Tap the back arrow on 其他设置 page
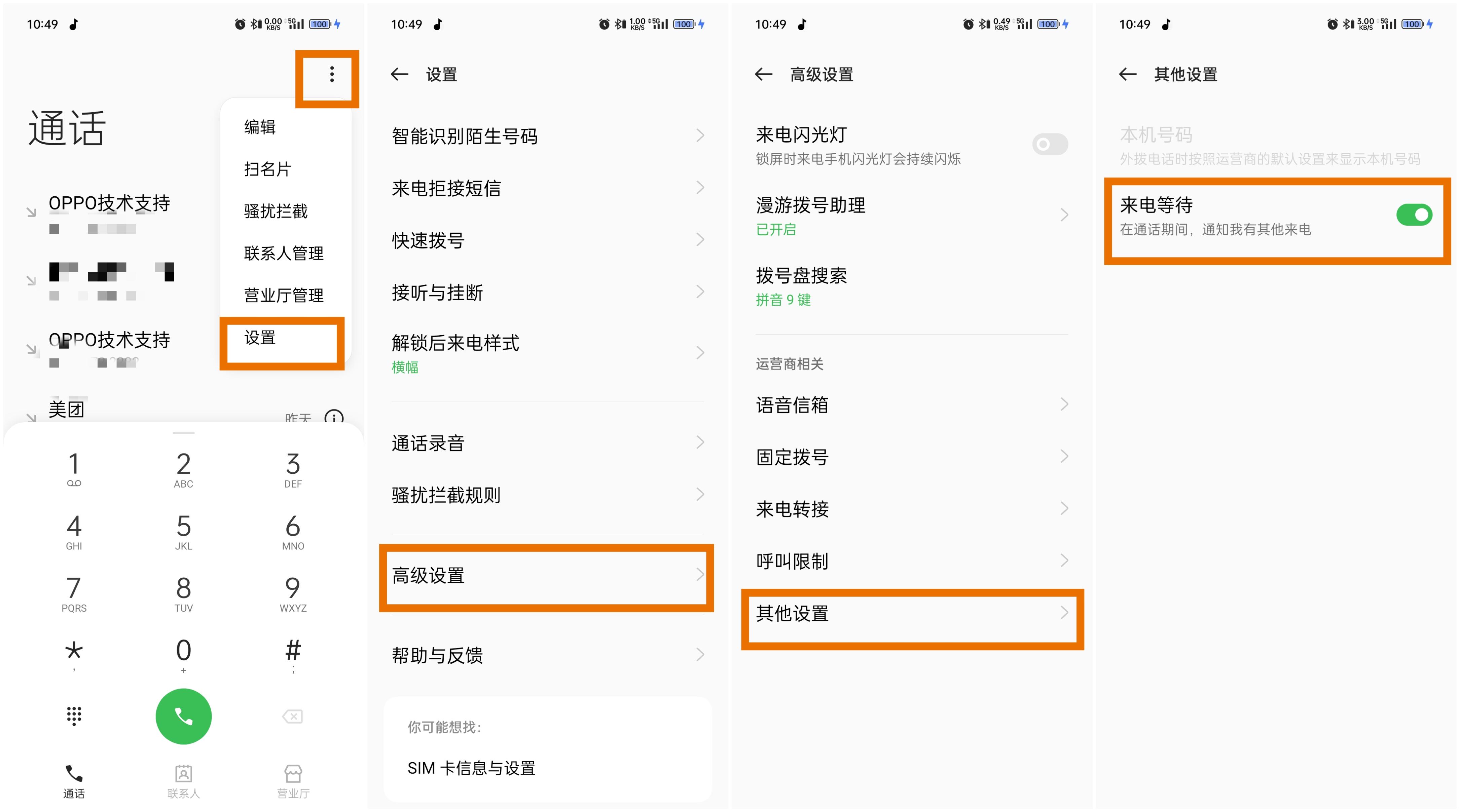Viewport: 1460px width, 812px height. point(1127,74)
